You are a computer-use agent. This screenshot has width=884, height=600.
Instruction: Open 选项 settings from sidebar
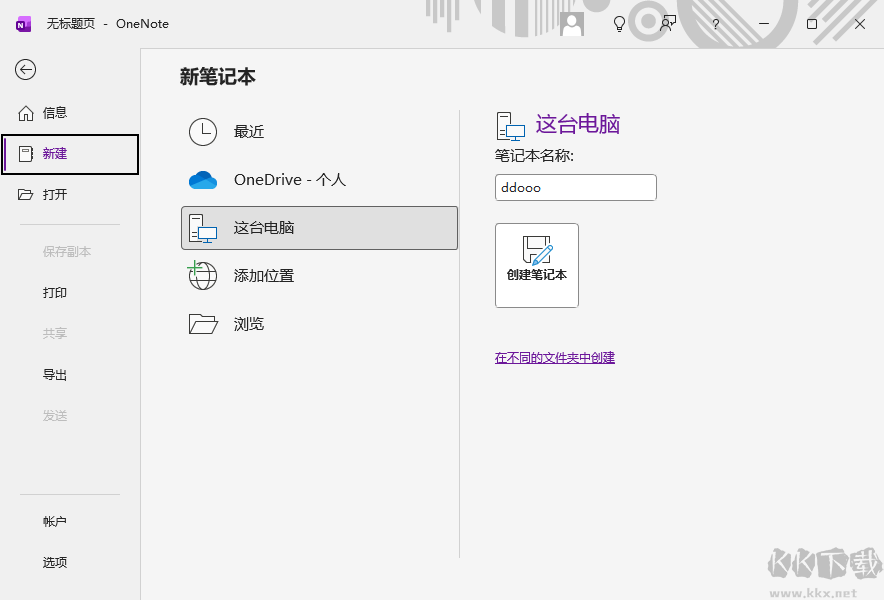pos(55,562)
